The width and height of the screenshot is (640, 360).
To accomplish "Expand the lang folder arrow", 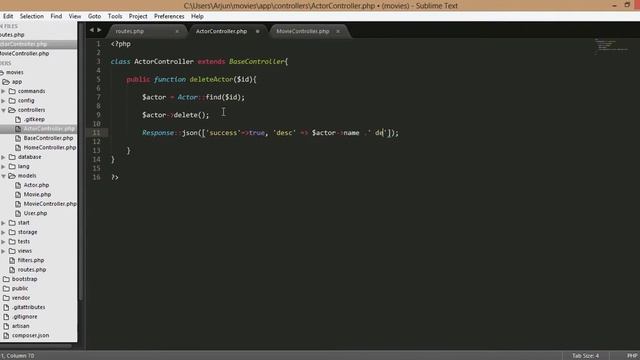I will (x=3, y=166).
